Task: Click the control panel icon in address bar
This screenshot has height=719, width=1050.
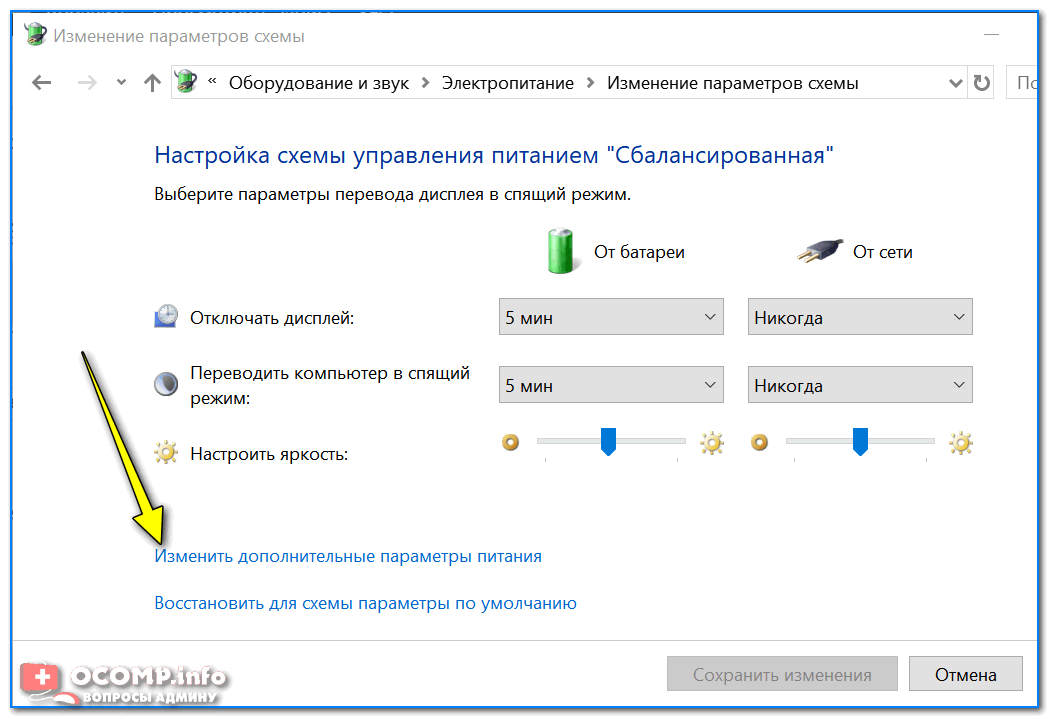Action: point(187,83)
